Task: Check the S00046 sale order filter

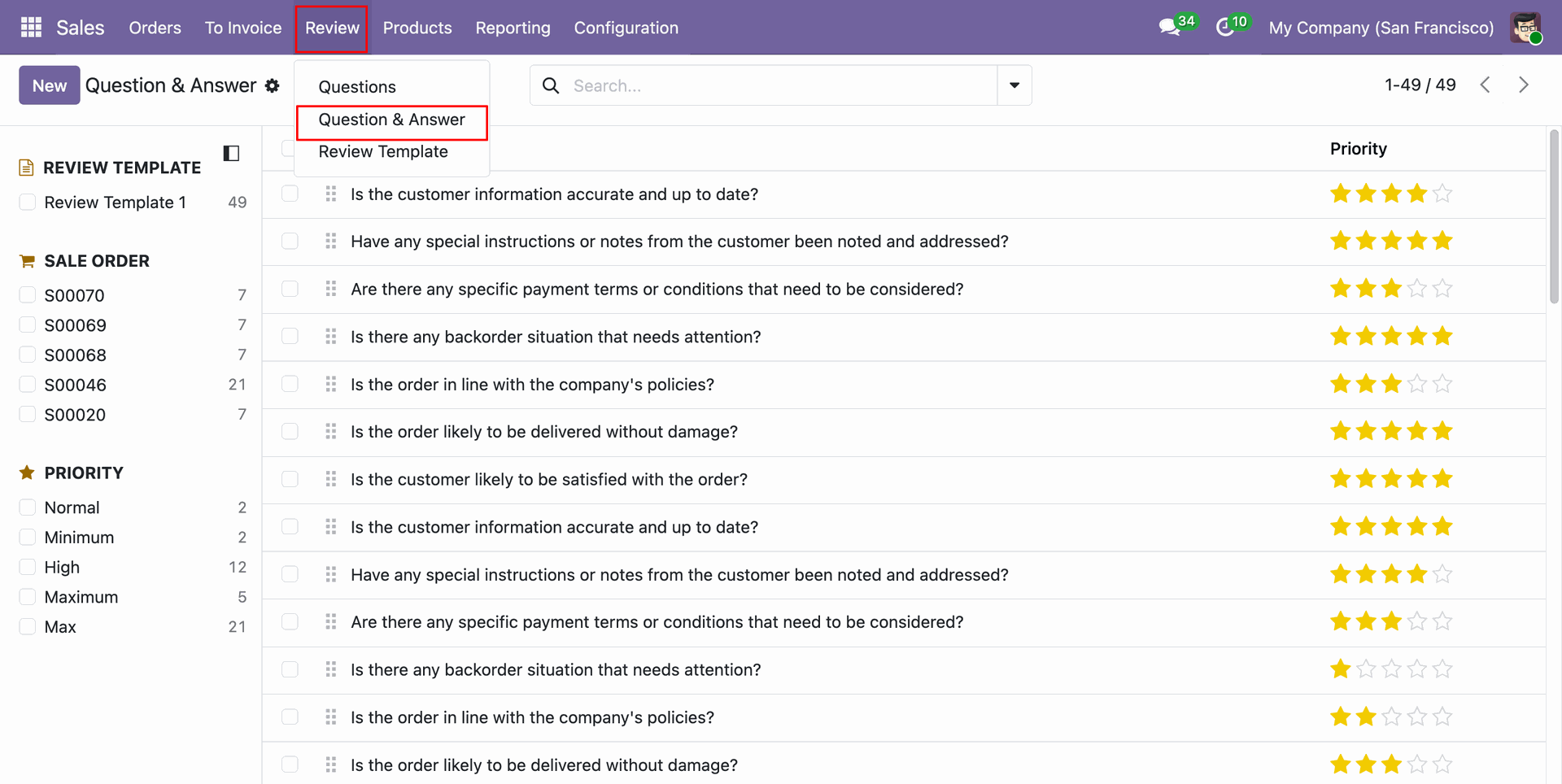Action: coord(28,384)
